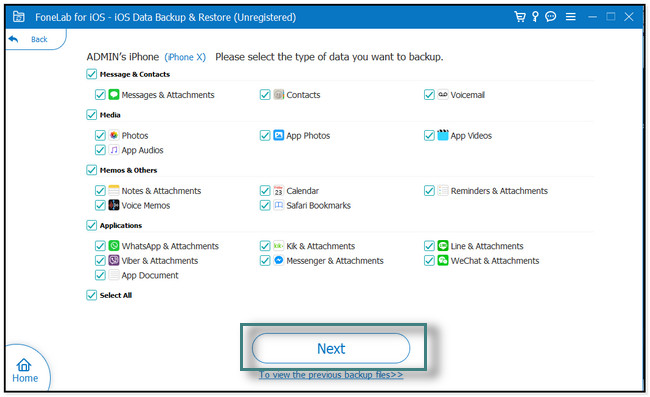This screenshot has width=650, height=397.
Task: Open the shopping cart purchase icon
Action: point(519,17)
